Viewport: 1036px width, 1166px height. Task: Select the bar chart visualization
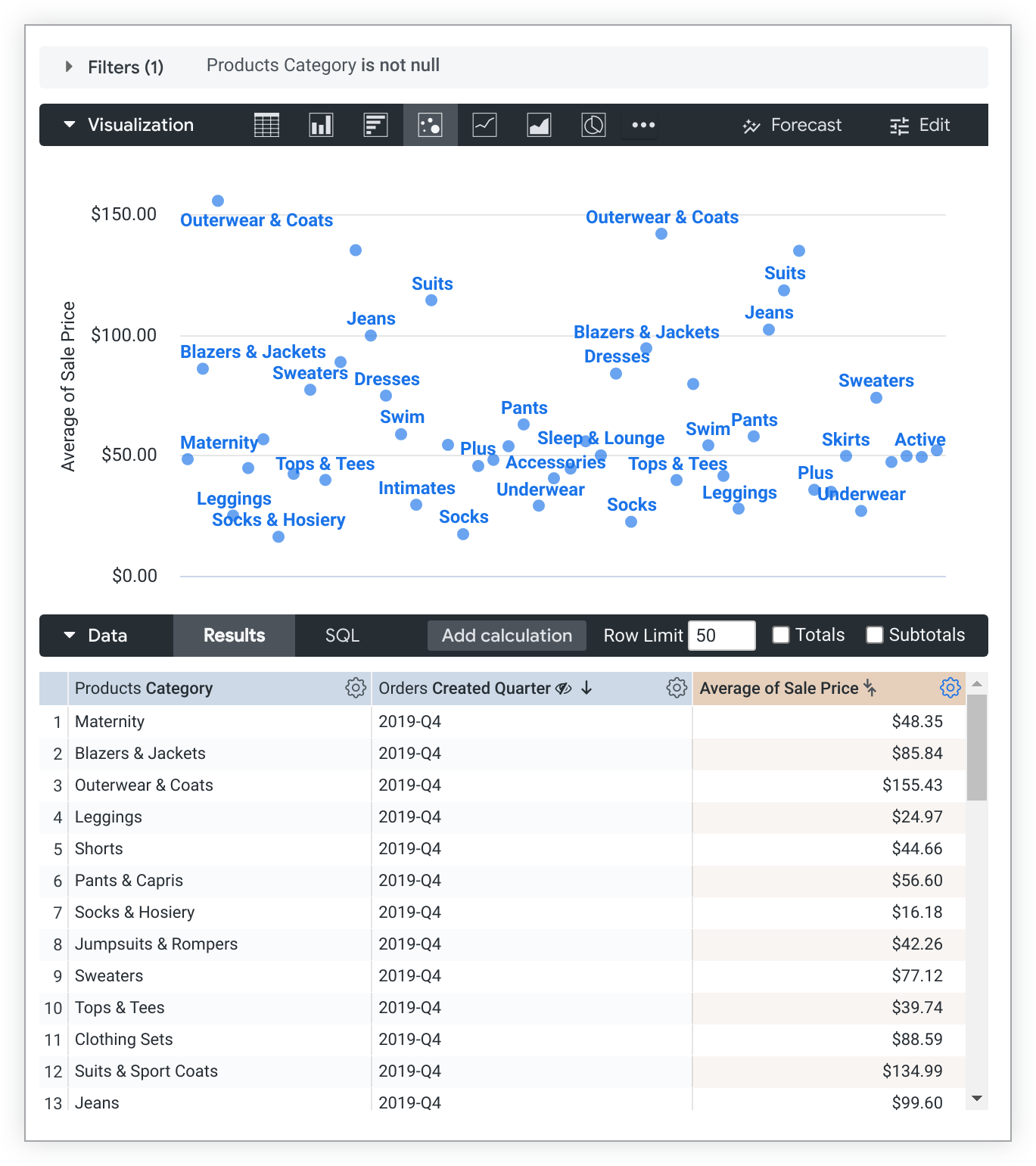pos(321,125)
